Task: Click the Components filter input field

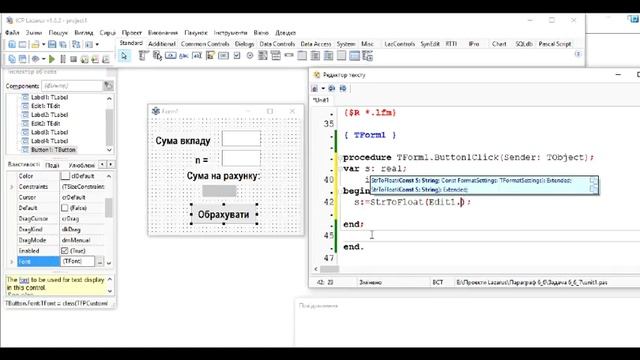Action: [x=72, y=86]
